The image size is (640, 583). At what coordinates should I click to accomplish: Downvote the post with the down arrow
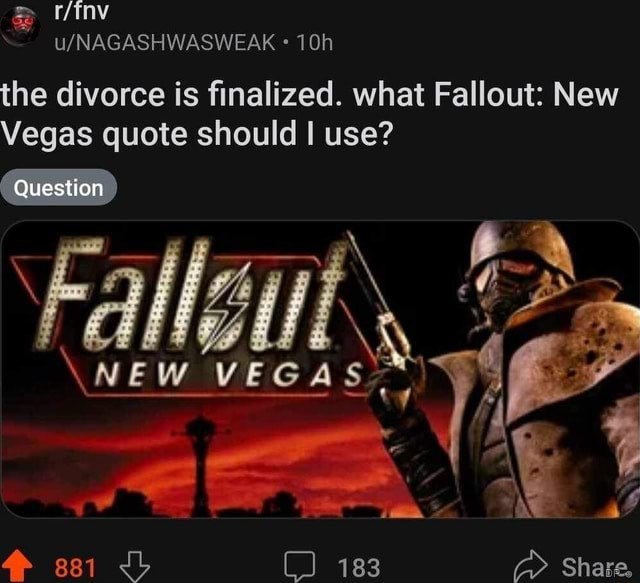[x=135, y=567]
